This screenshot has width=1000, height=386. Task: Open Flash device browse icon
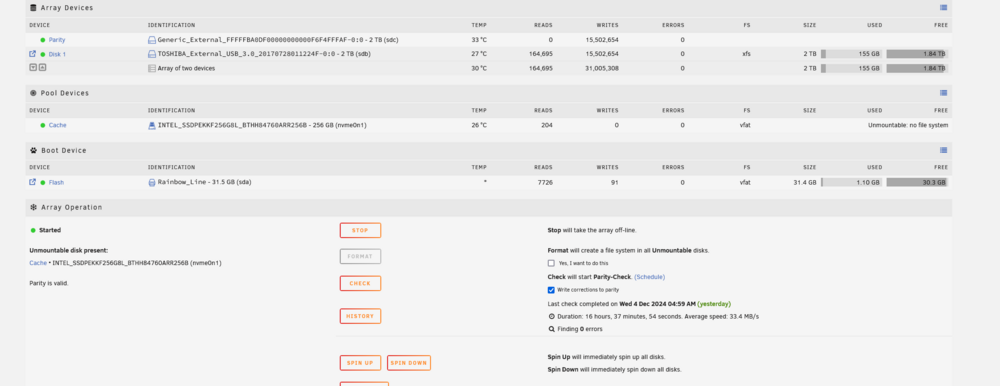point(33,182)
